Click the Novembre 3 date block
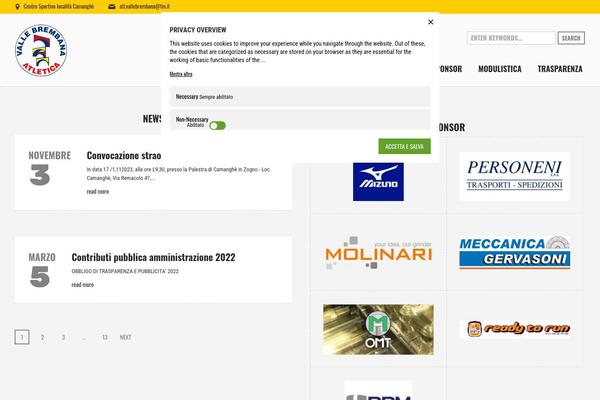The image size is (600, 400). 49,168
